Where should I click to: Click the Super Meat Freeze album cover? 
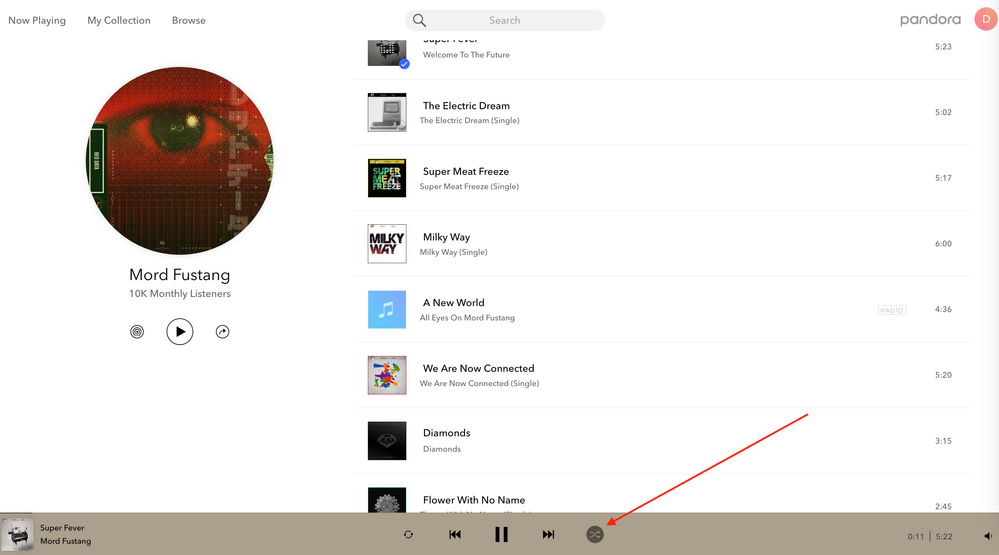point(387,178)
